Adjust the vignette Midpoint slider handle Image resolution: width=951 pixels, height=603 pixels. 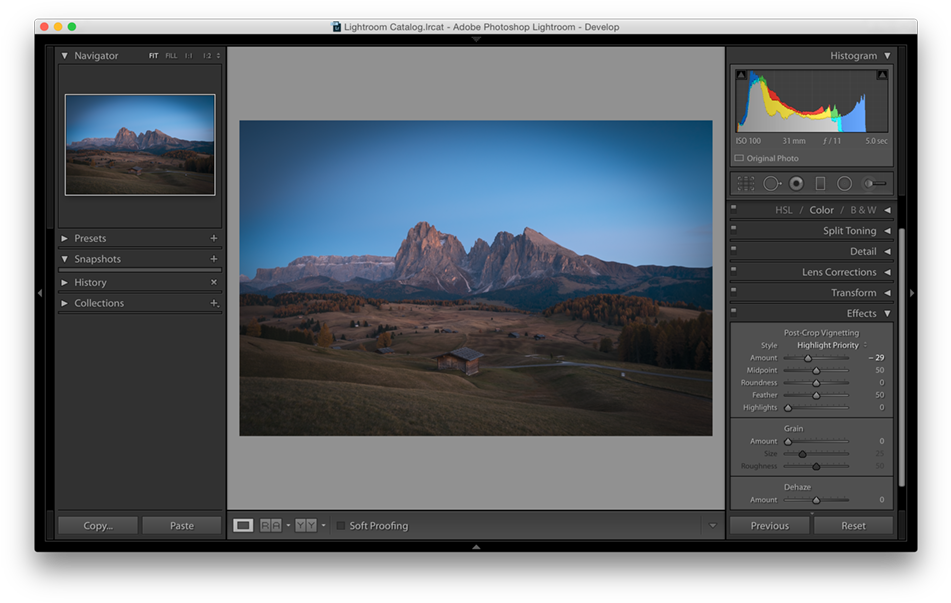pyautogui.click(x=816, y=370)
